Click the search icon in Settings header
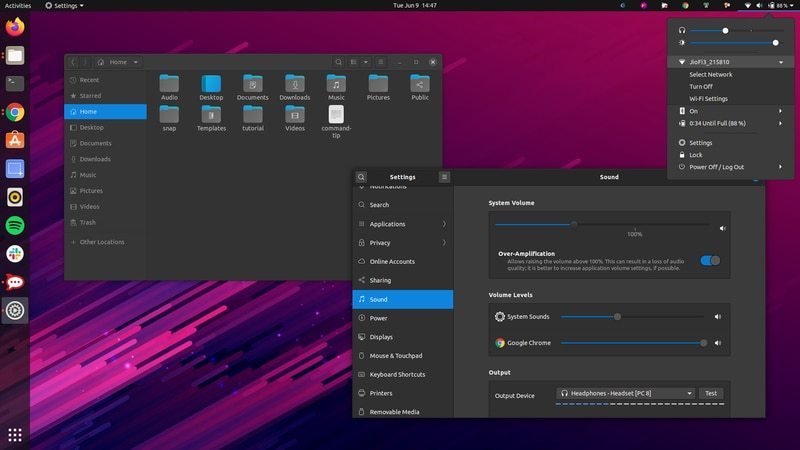This screenshot has height=450, width=800. tap(362, 177)
